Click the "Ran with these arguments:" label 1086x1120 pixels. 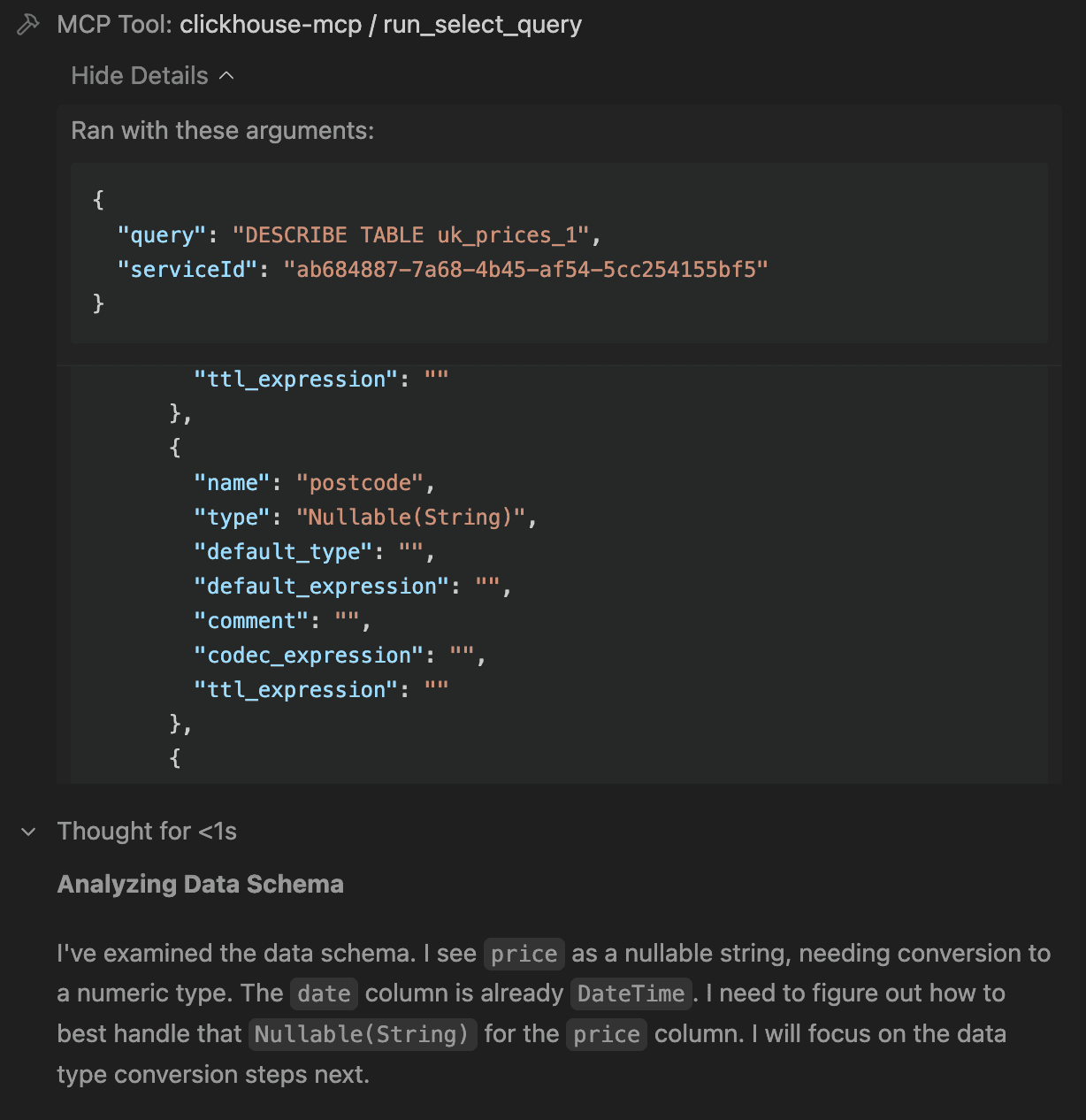pyautogui.click(x=223, y=131)
